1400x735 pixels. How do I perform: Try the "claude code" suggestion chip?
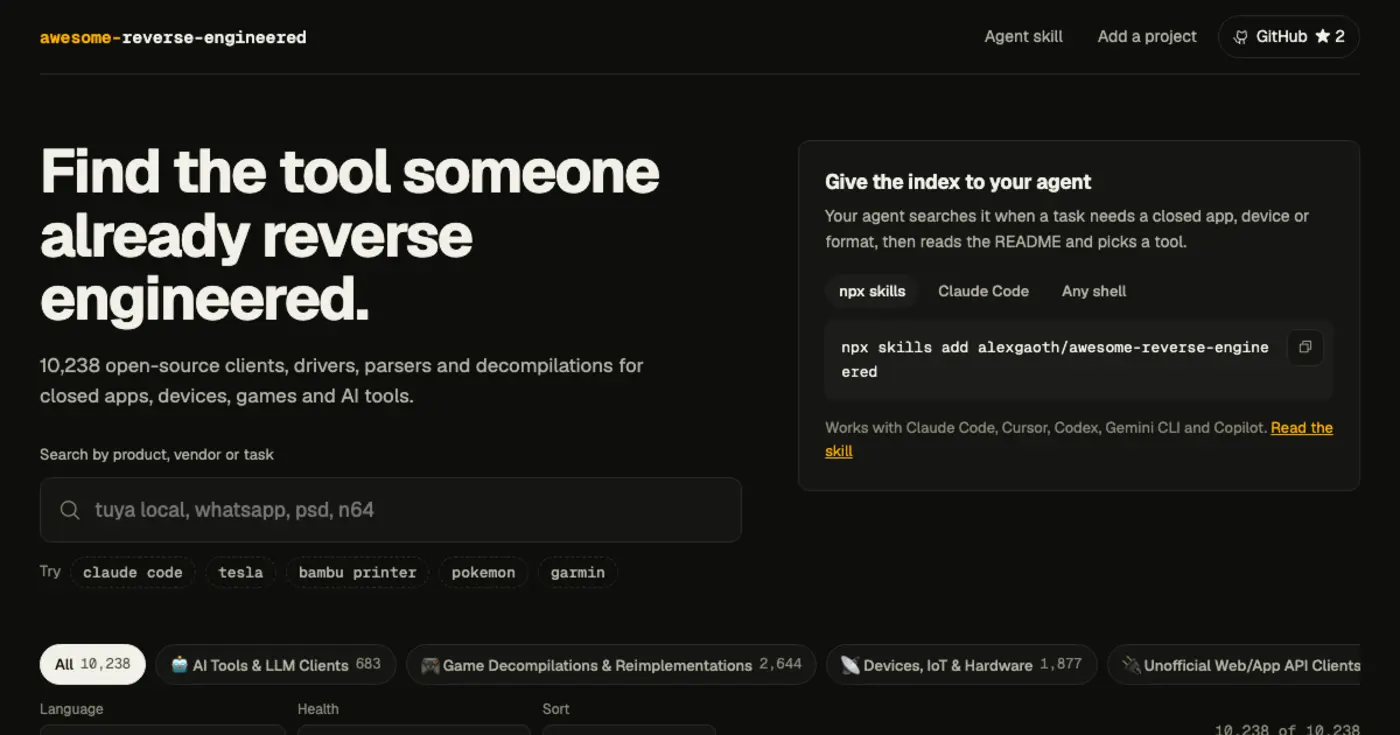coord(133,573)
